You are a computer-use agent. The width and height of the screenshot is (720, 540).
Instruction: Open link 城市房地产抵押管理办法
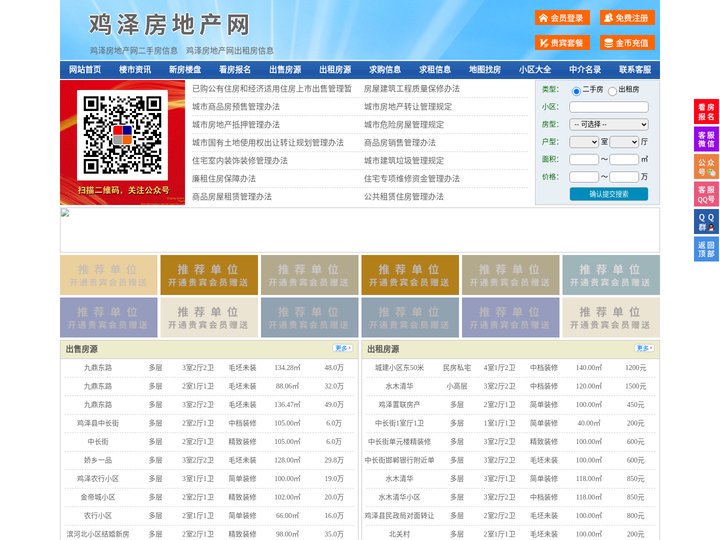tap(236, 124)
